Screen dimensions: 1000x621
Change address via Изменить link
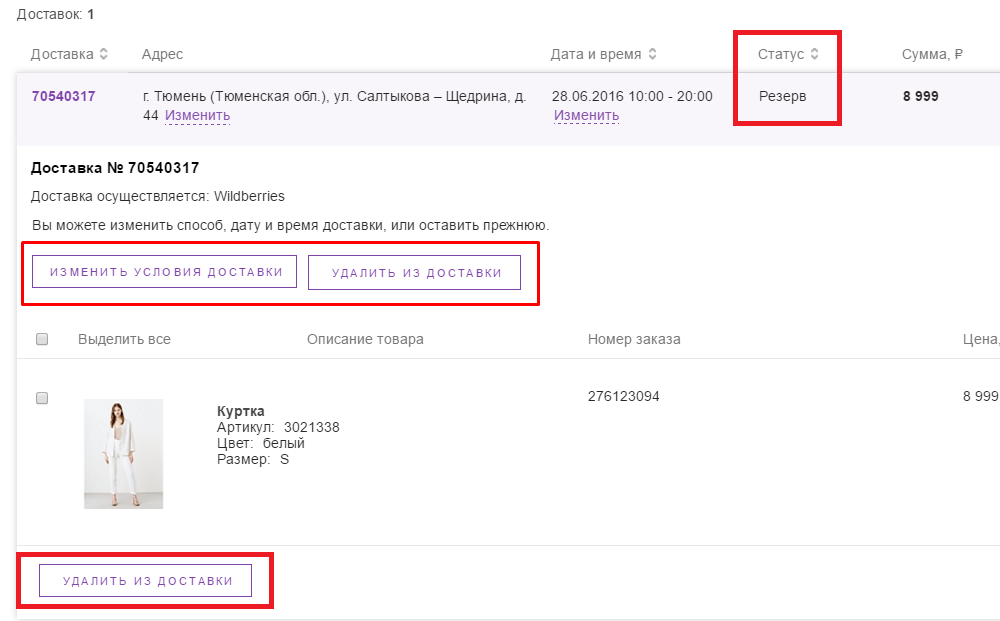pos(198,115)
